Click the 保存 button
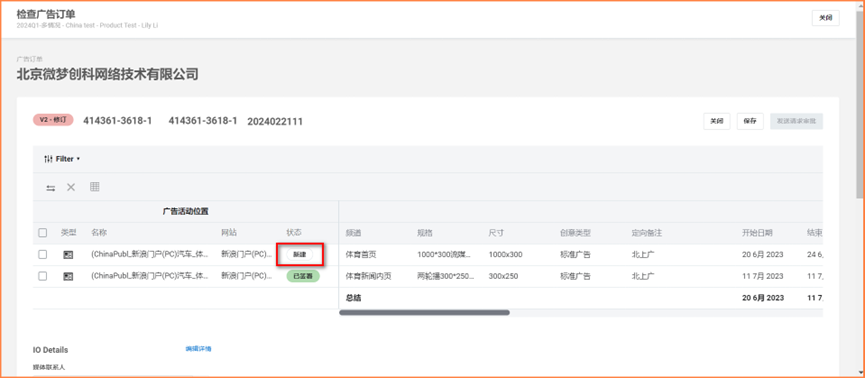 pos(750,121)
